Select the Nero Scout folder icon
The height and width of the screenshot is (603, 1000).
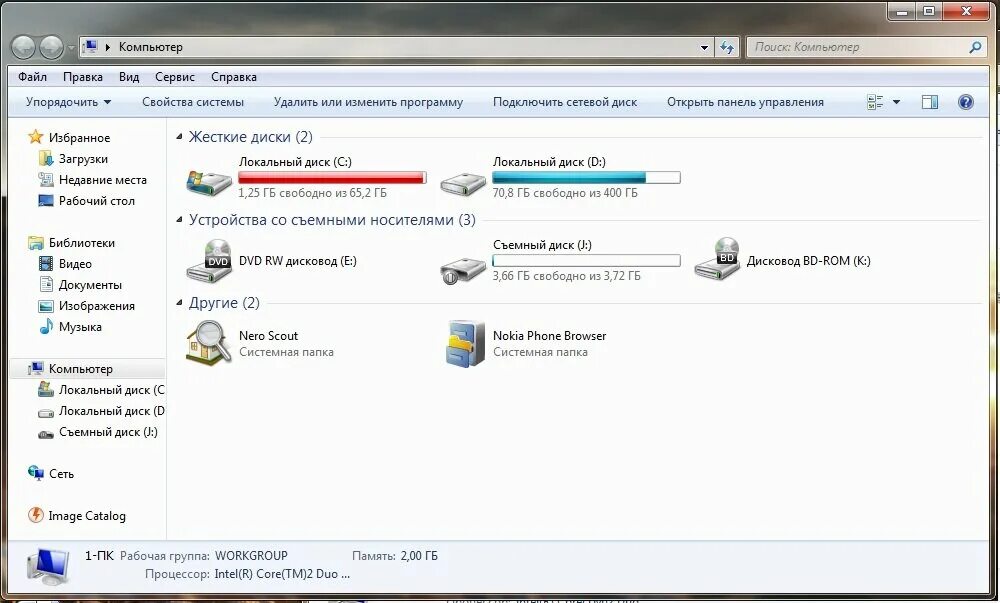(209, 343)
